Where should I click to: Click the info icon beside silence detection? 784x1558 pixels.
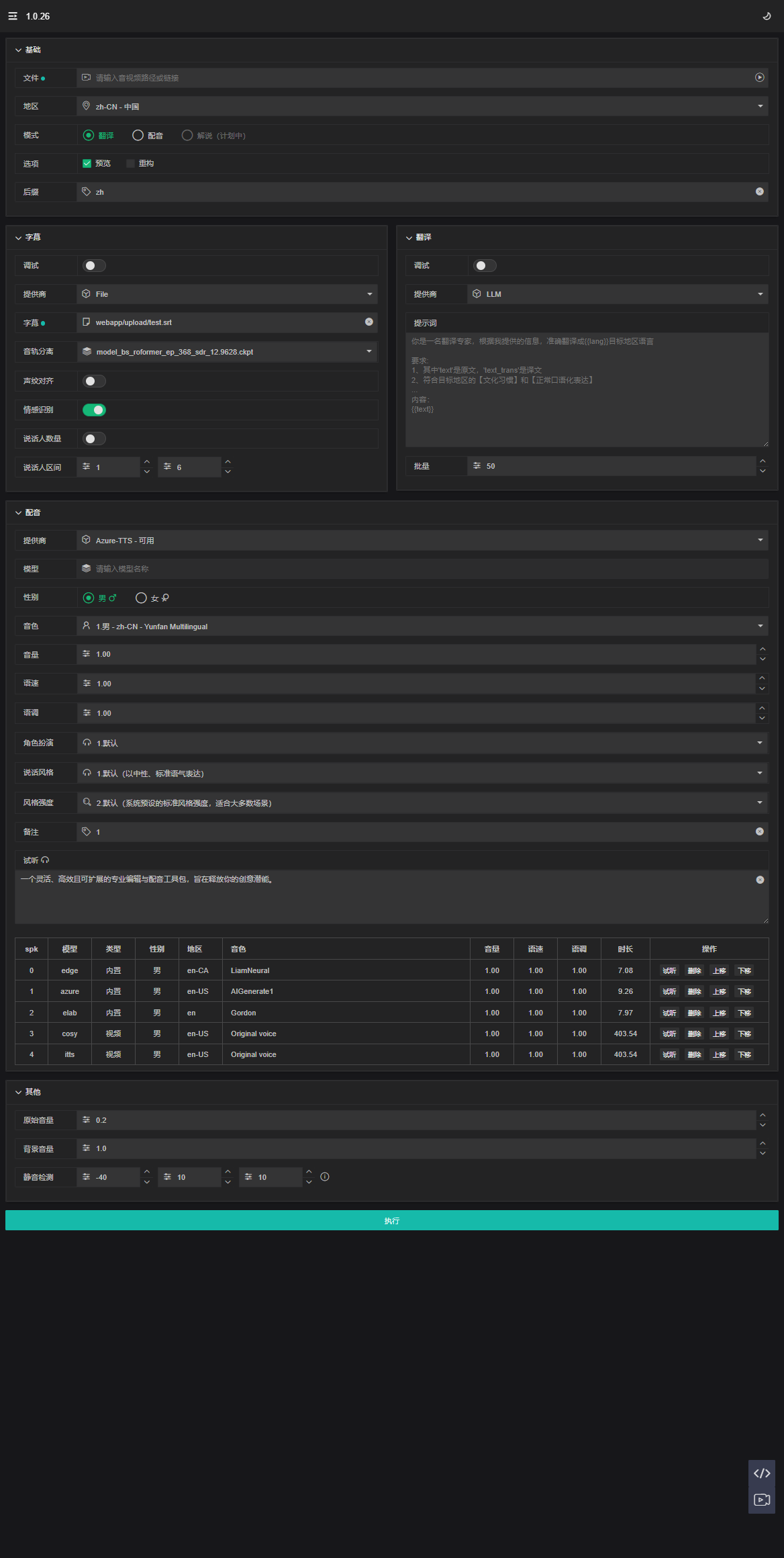(x=325, y=1177)
